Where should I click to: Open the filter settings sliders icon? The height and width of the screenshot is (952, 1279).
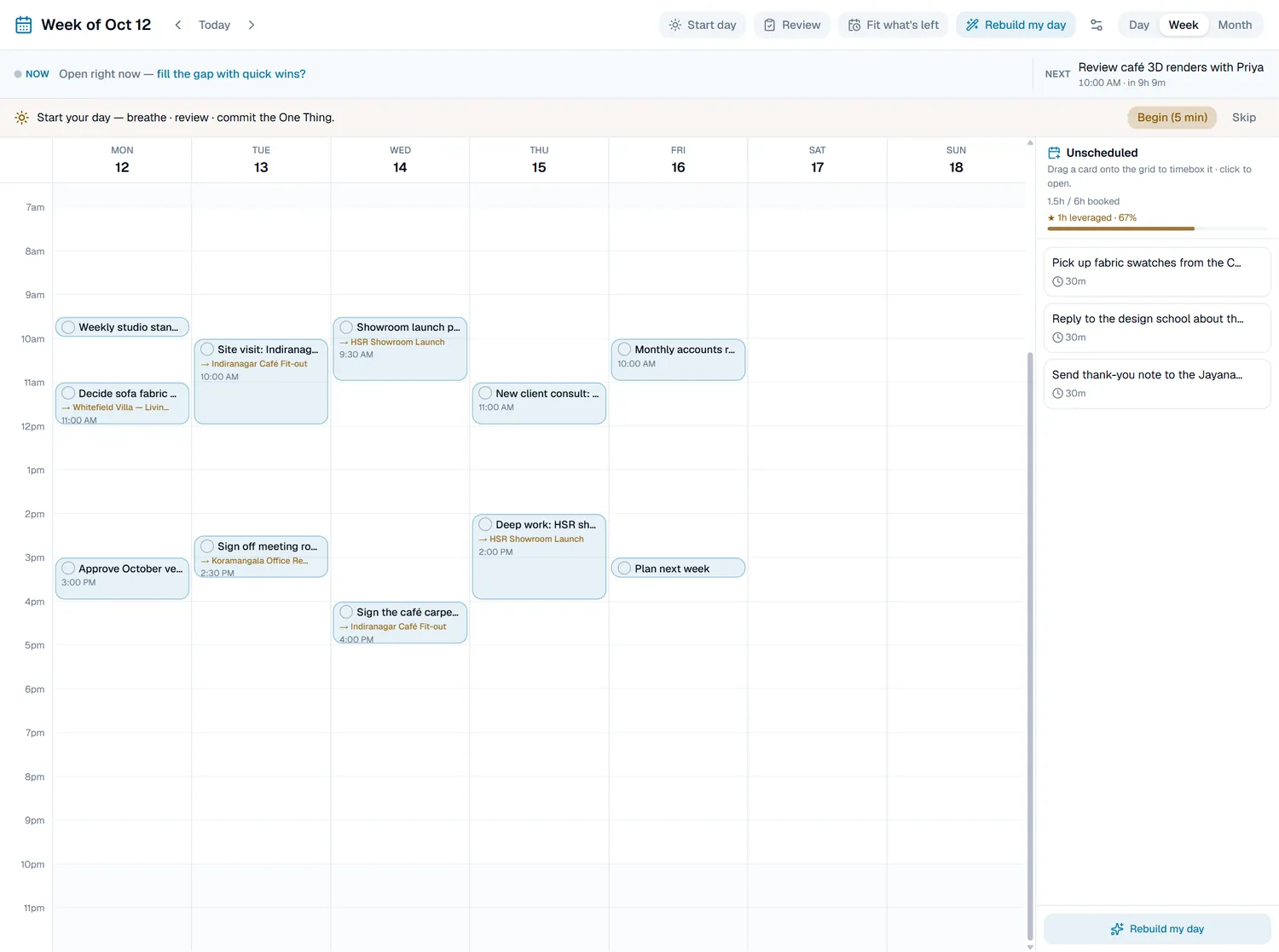[1097, 25]
